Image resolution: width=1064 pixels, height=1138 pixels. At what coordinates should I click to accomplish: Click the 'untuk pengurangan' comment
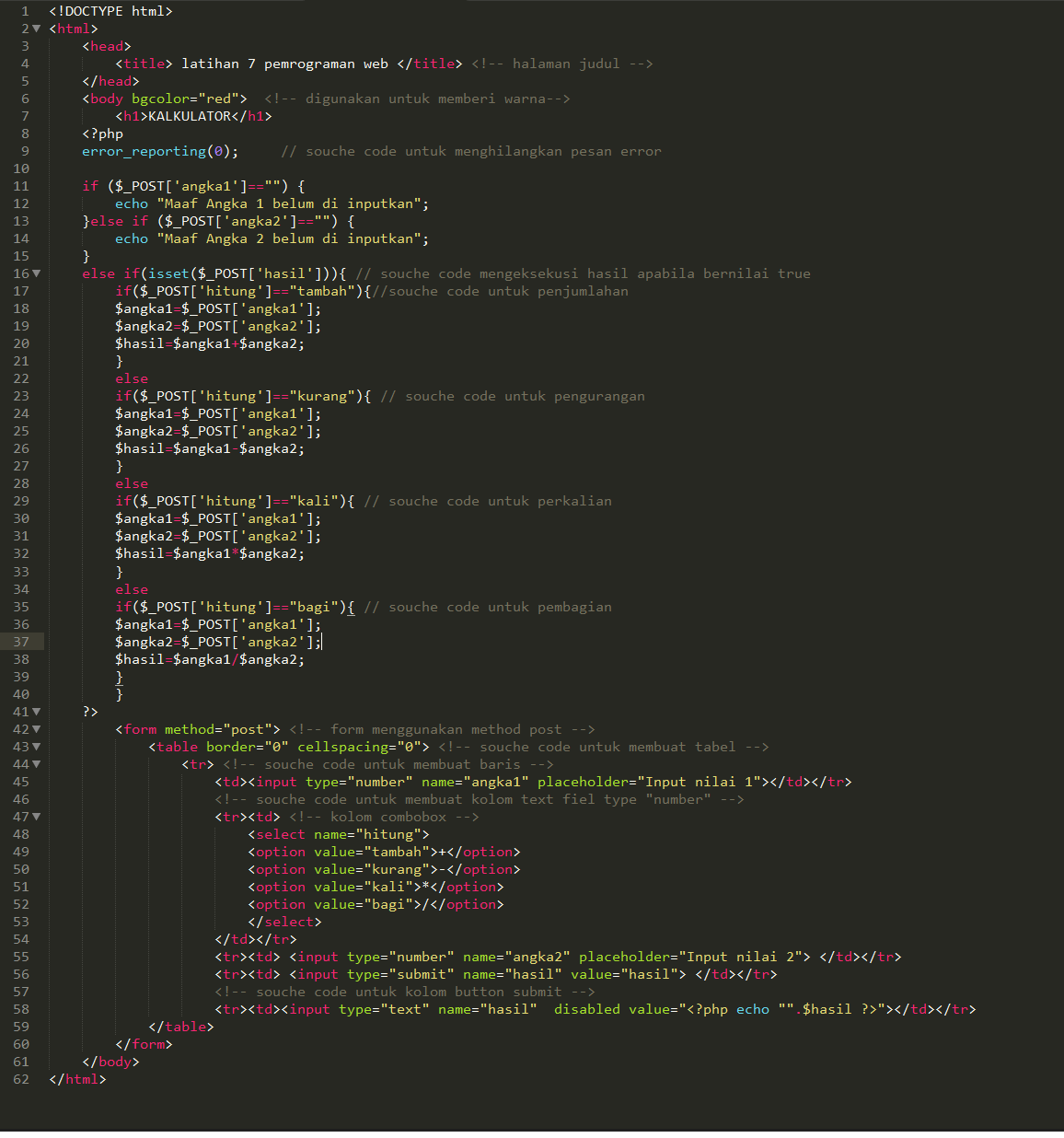coord(574,396)
